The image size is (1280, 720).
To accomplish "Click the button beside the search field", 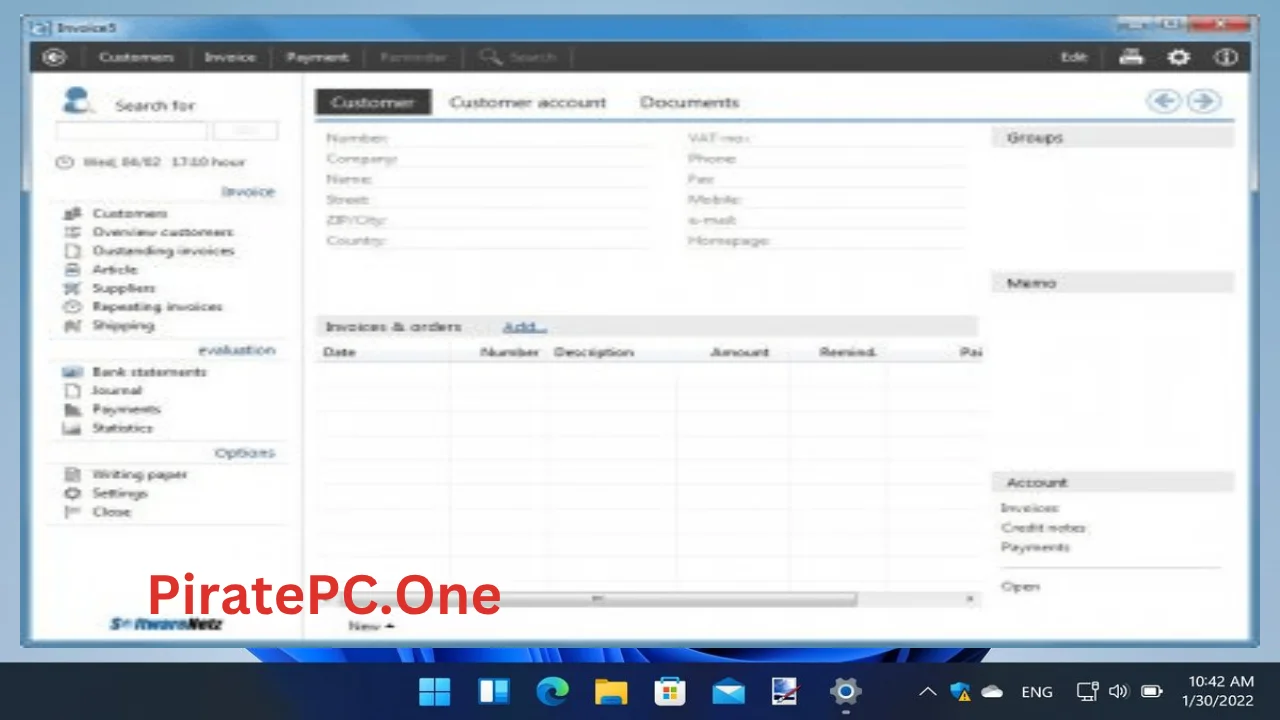I will [x=245, y=131].
